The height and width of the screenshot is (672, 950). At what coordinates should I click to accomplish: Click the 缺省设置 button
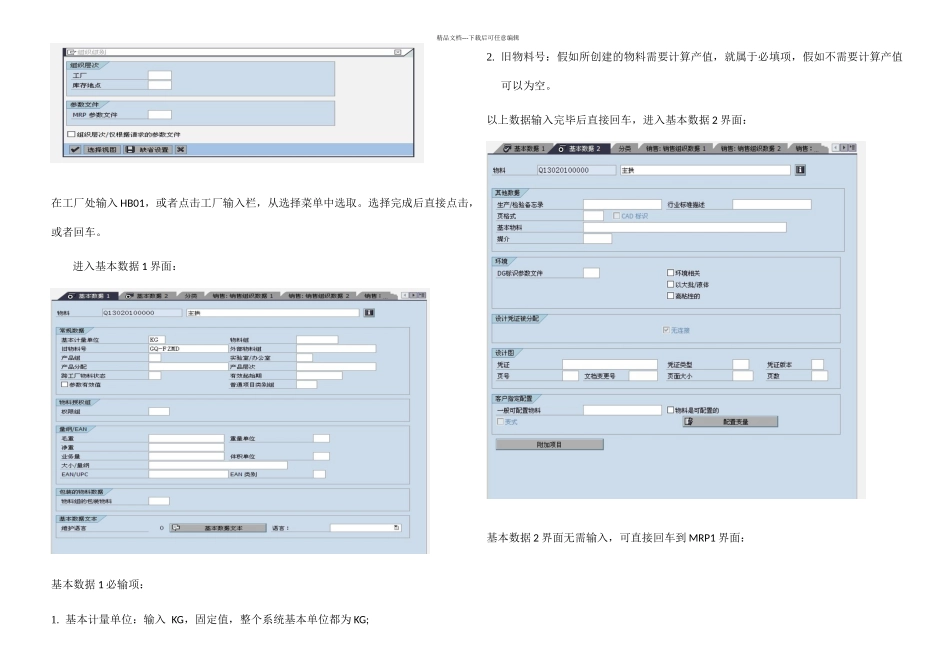tap(148, 150)
